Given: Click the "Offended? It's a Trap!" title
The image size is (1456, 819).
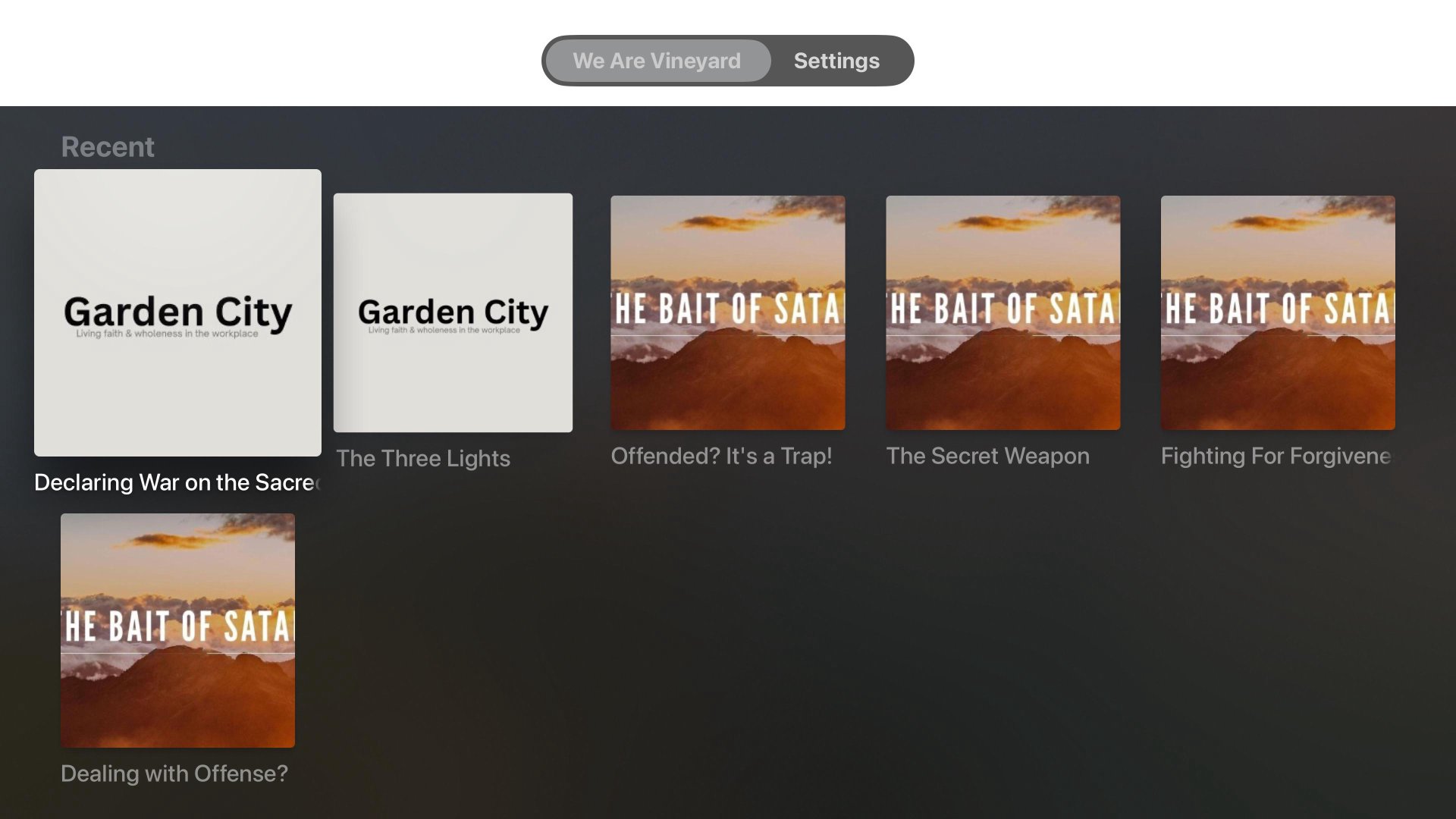Looking at the screenshot, I should (721, 456).
